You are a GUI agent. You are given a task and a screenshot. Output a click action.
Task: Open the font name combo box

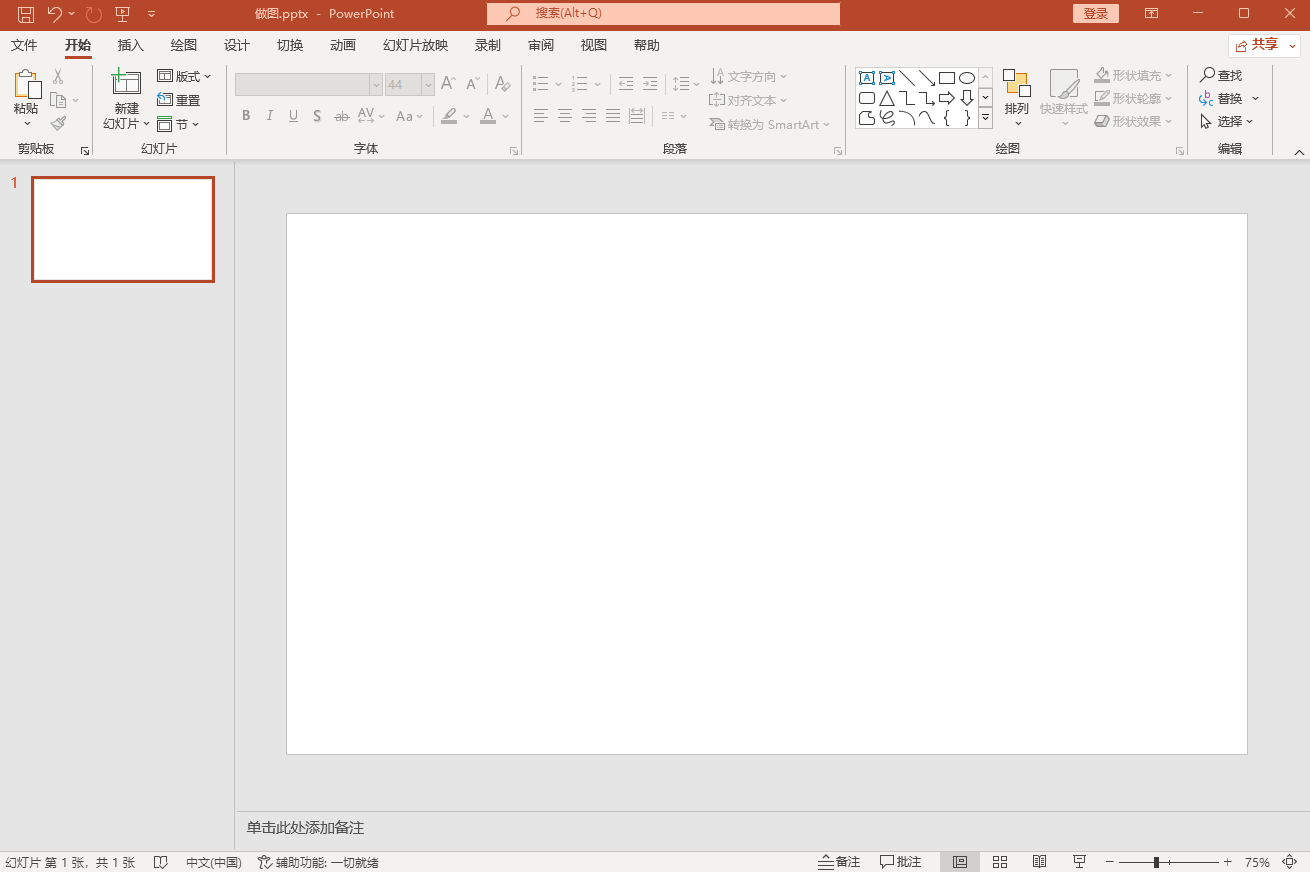[x=309, y=85]
